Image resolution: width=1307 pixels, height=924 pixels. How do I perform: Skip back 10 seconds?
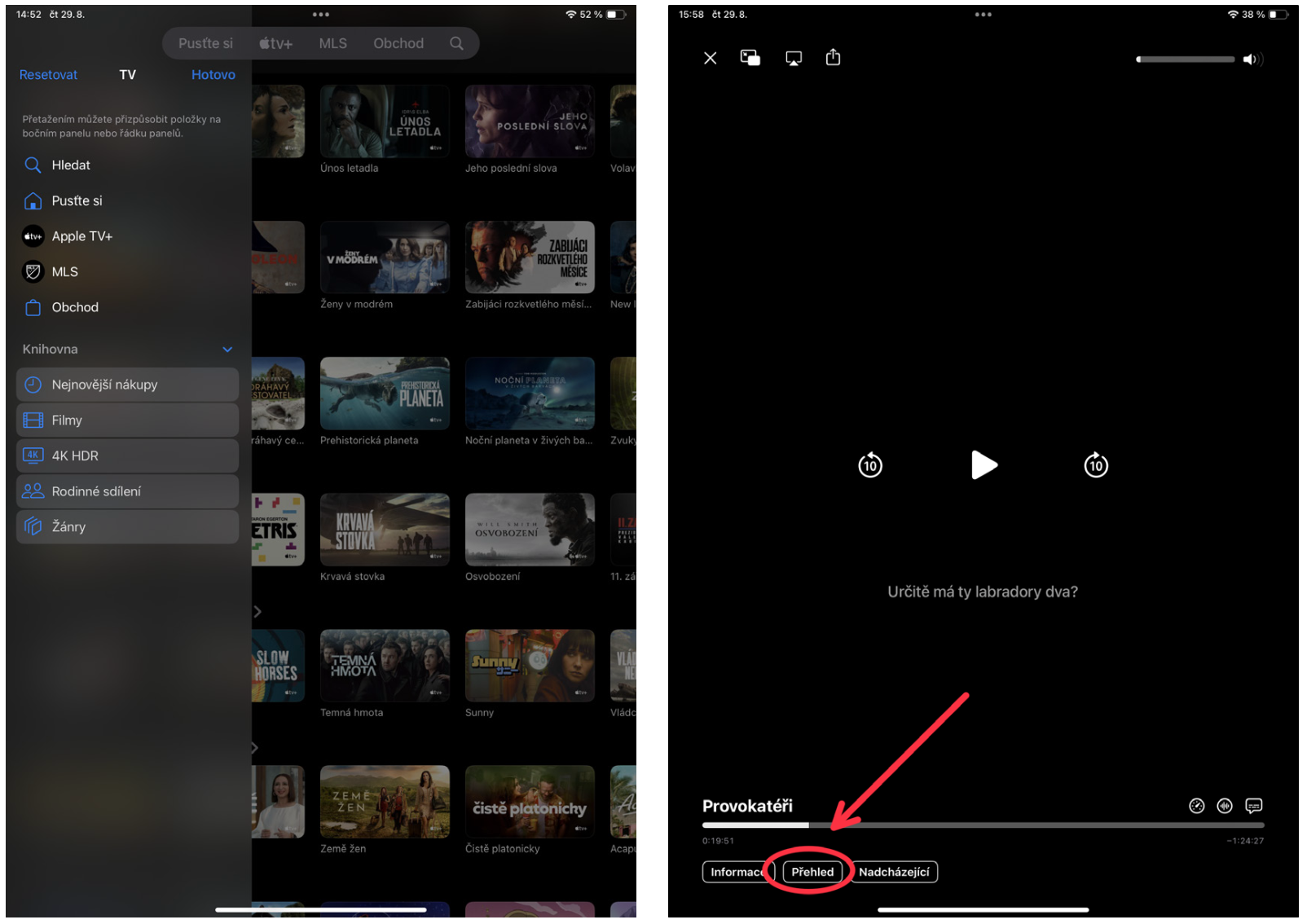(x=870, y=465)
